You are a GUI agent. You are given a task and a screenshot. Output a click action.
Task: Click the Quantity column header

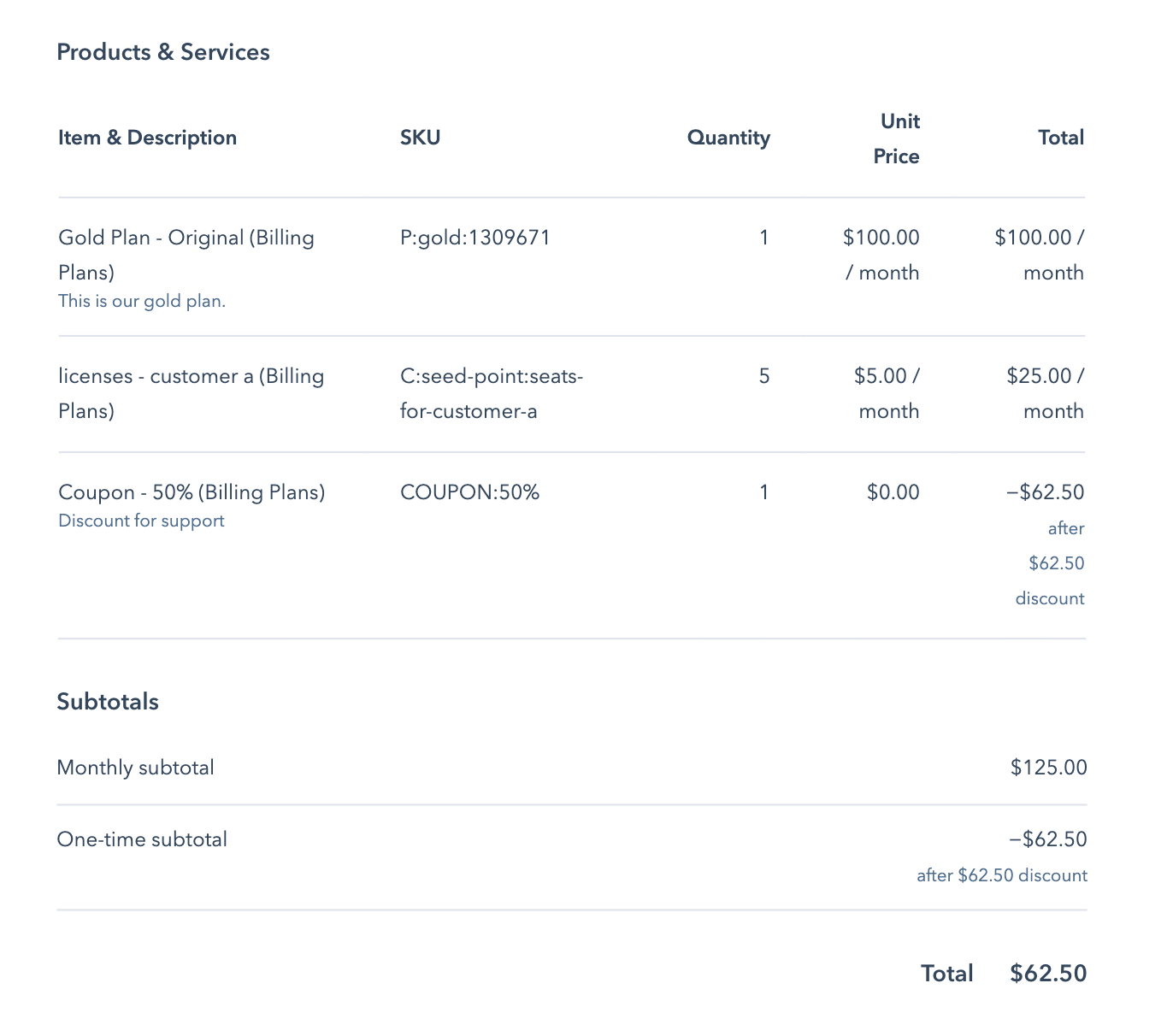tap(728, 138)
